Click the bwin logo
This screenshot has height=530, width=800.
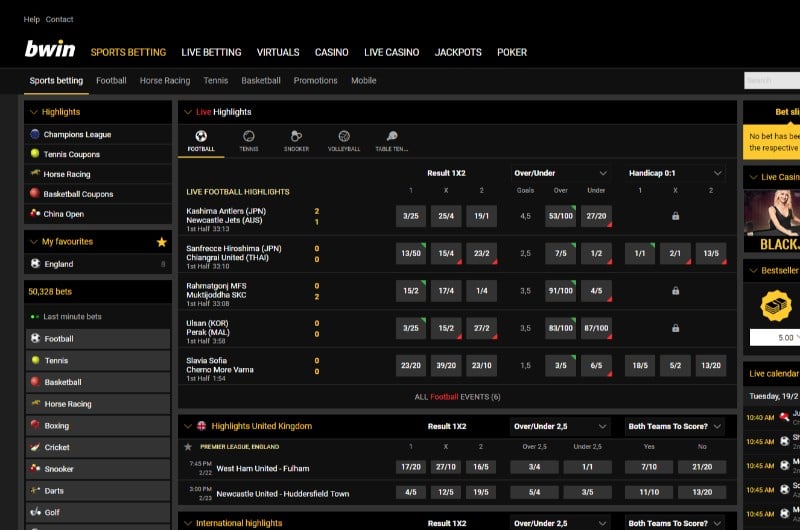[50, 49]
